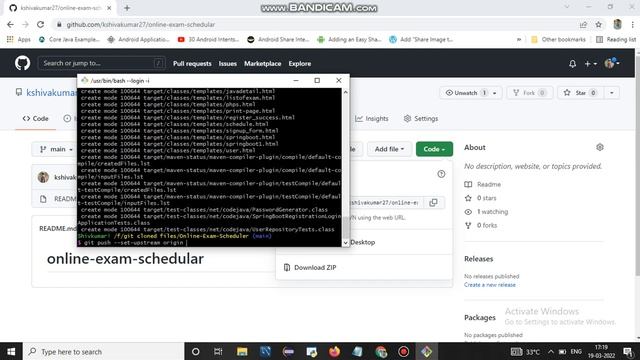Expand the Unwatch options arrow

tap(495, 93)
